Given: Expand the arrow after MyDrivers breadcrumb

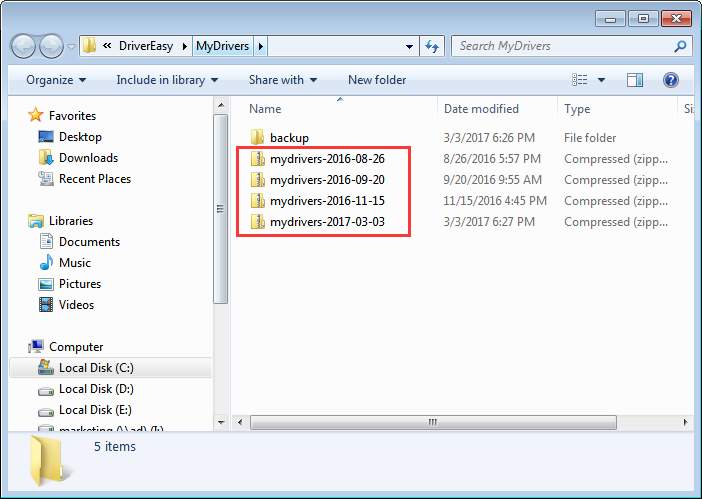Looking at the screenshot, I should [x=261, y=46].
